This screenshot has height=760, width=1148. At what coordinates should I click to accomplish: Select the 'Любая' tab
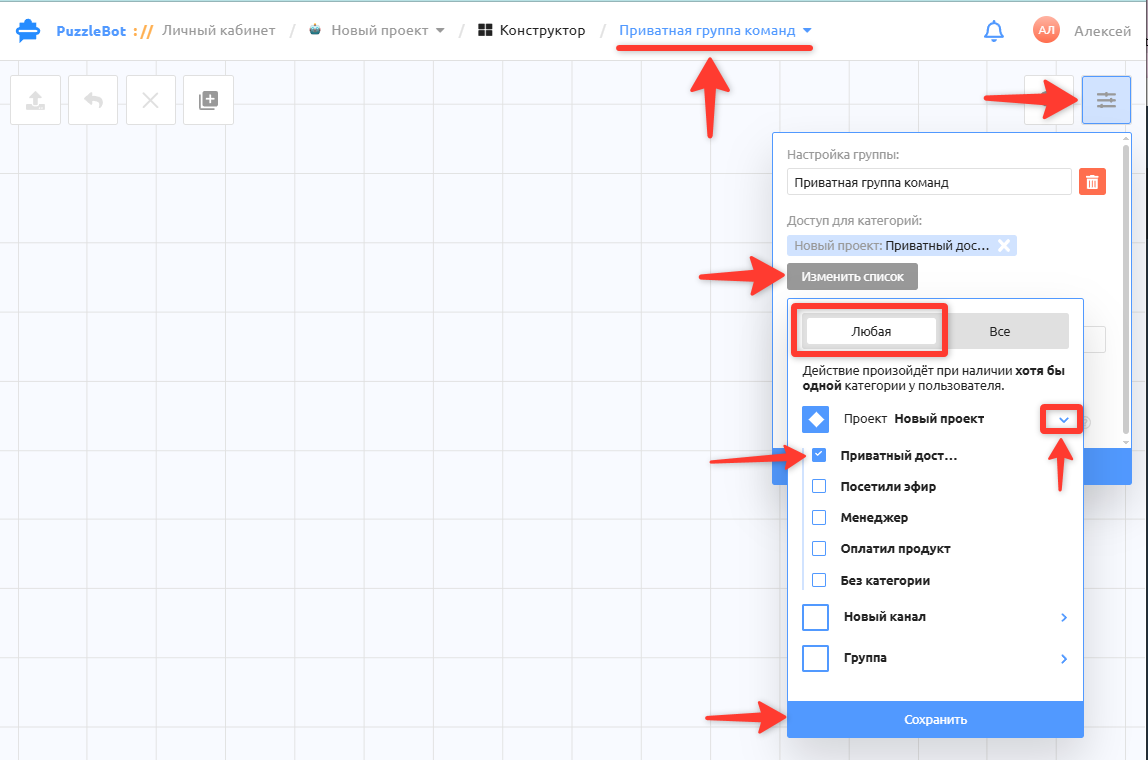871,332
